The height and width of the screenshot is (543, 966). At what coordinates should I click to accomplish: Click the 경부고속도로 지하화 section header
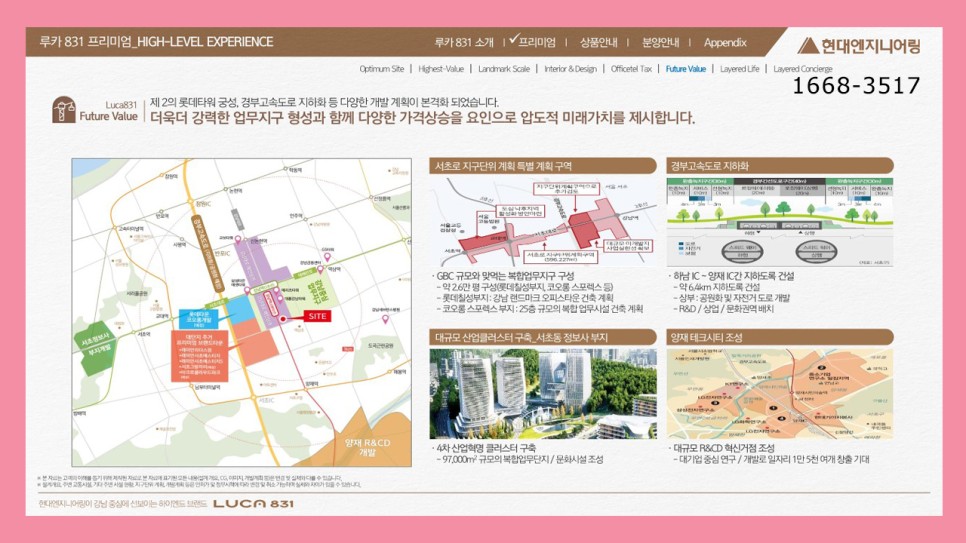[x=779, y=166]
